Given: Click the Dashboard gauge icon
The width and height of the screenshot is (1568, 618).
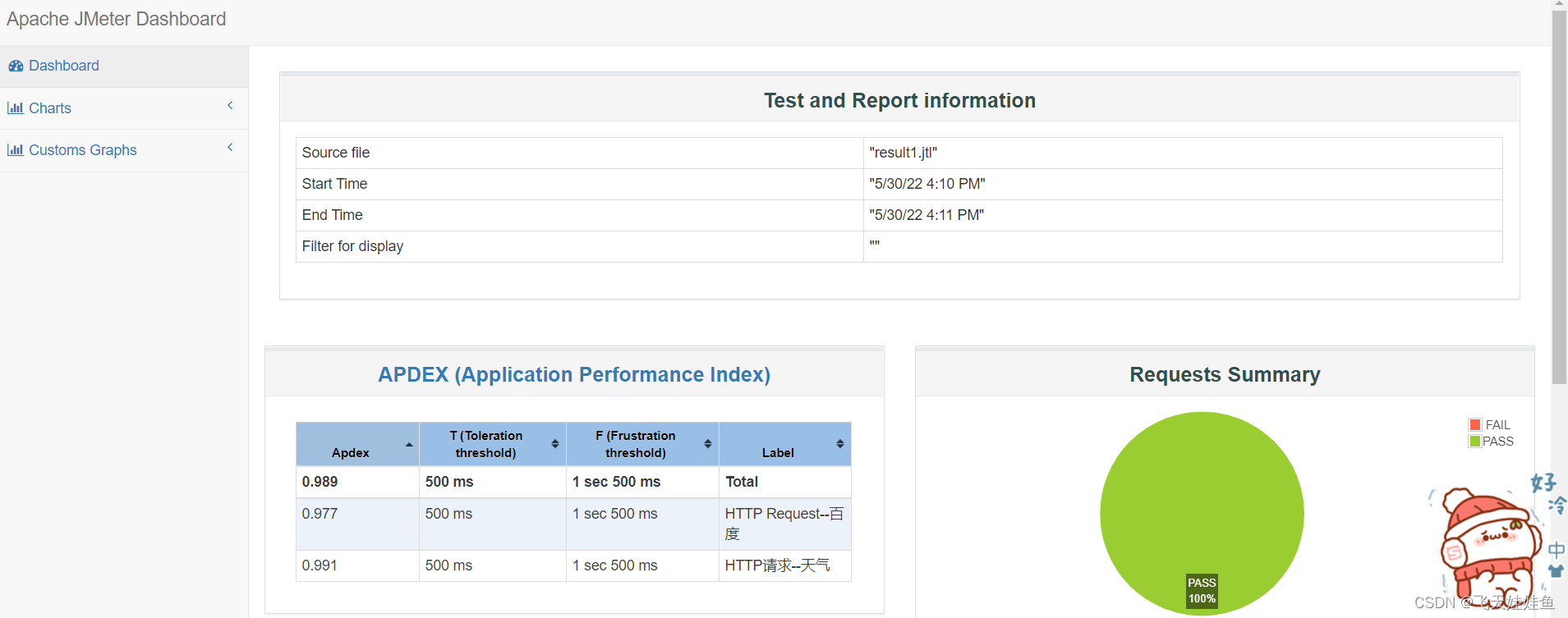Looking at the screenshot, I should [x=16, y=66].
